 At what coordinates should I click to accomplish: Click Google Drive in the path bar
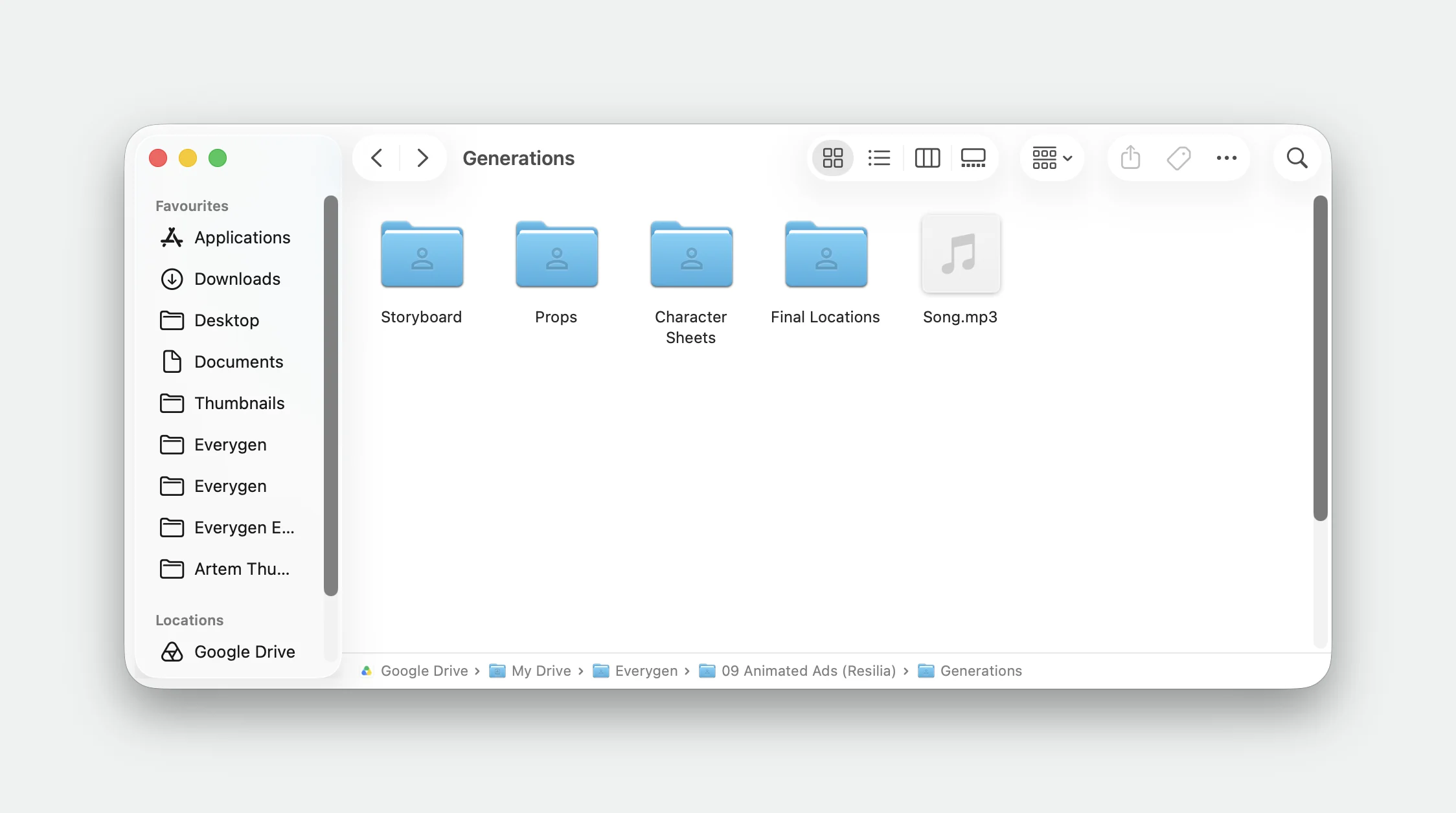415,671
